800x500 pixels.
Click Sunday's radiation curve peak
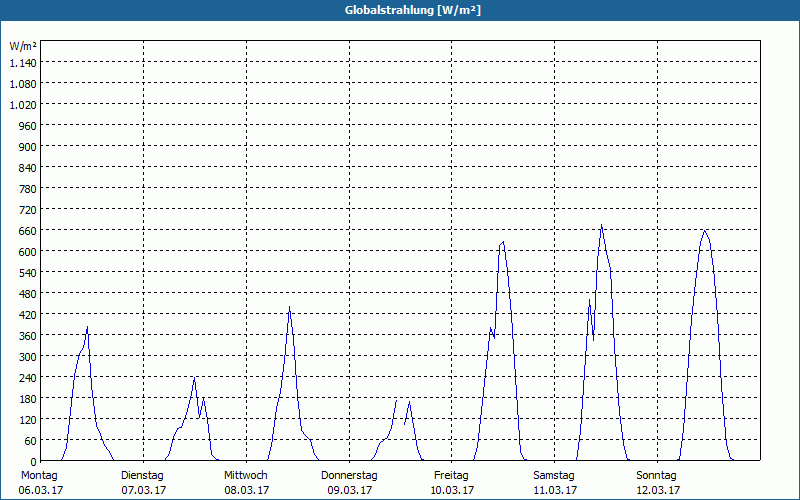(x=705, y=231)
